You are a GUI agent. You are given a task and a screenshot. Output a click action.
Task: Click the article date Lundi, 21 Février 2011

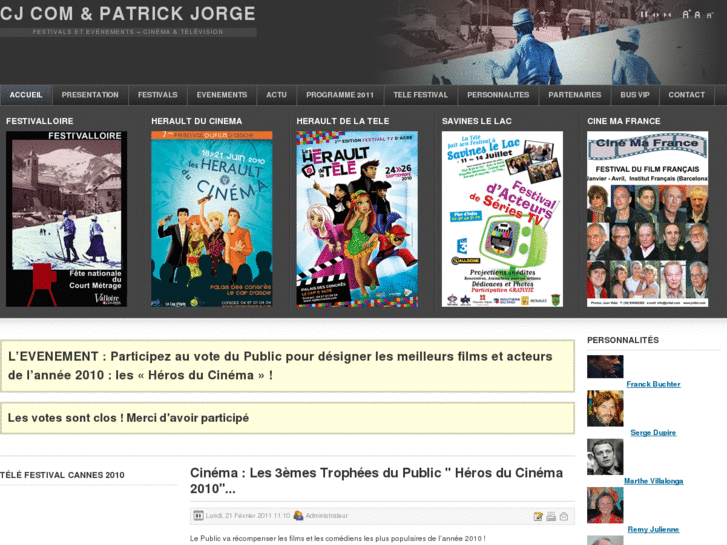click(x=248, y=516)
